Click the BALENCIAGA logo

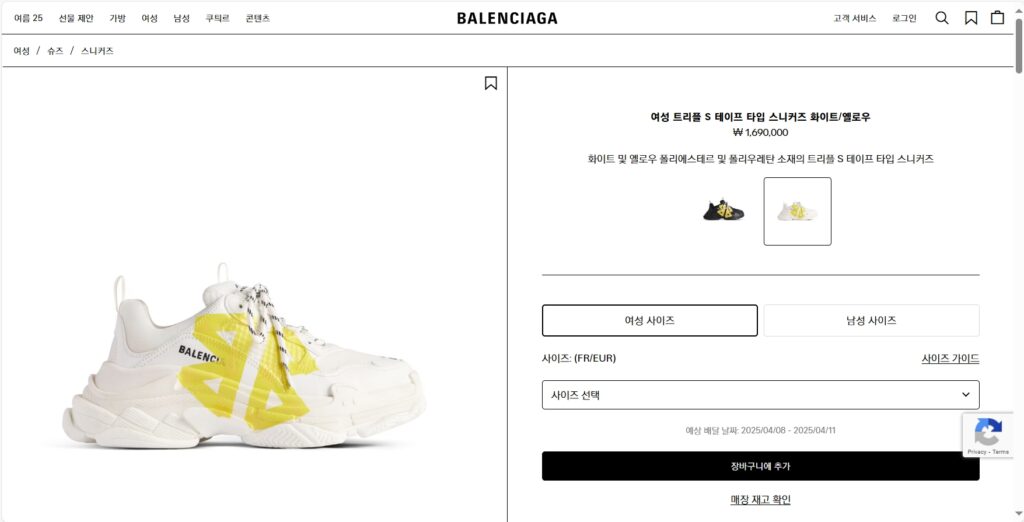click(507, 18)
